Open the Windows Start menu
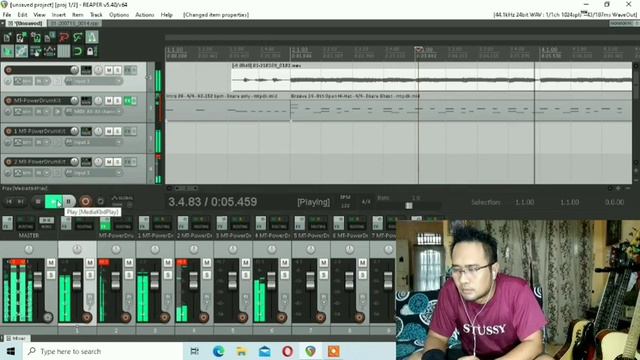The image size is (640, 360). click(11, 351)
